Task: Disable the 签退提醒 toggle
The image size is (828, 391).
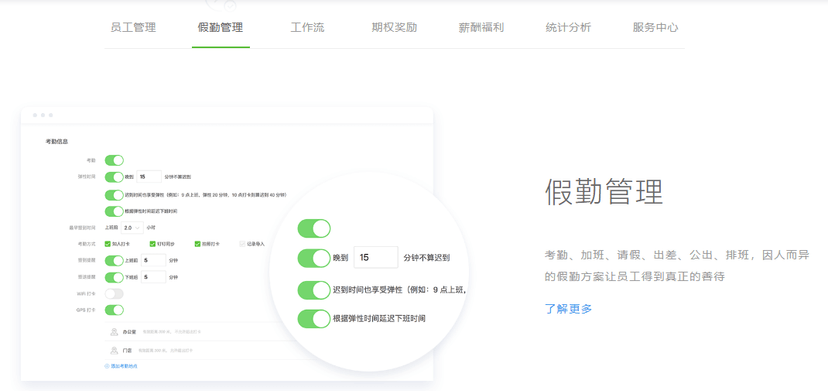Action: [x=114, y=277]
